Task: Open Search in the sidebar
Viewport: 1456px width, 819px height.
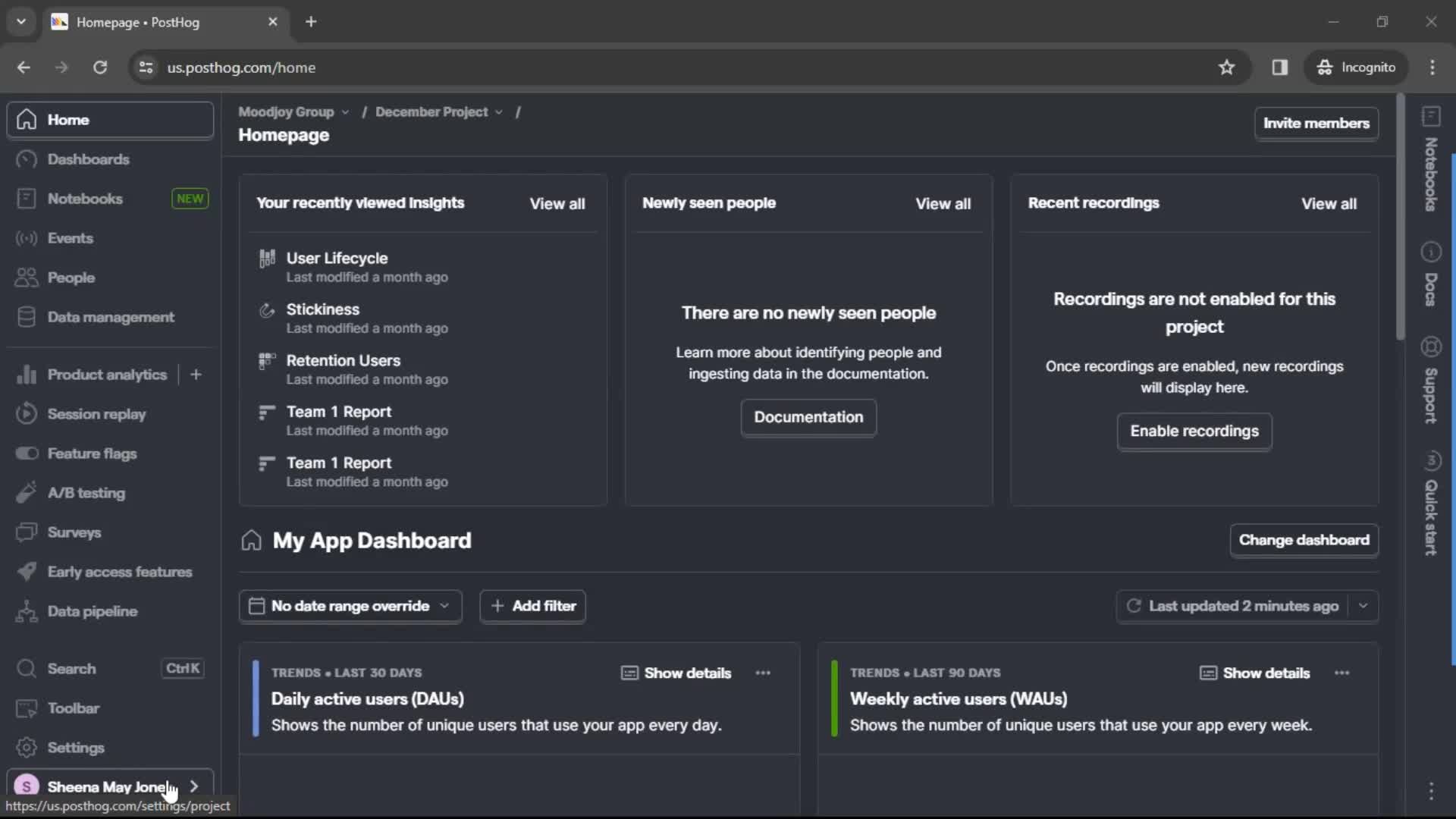Action: tap(110, 669)
